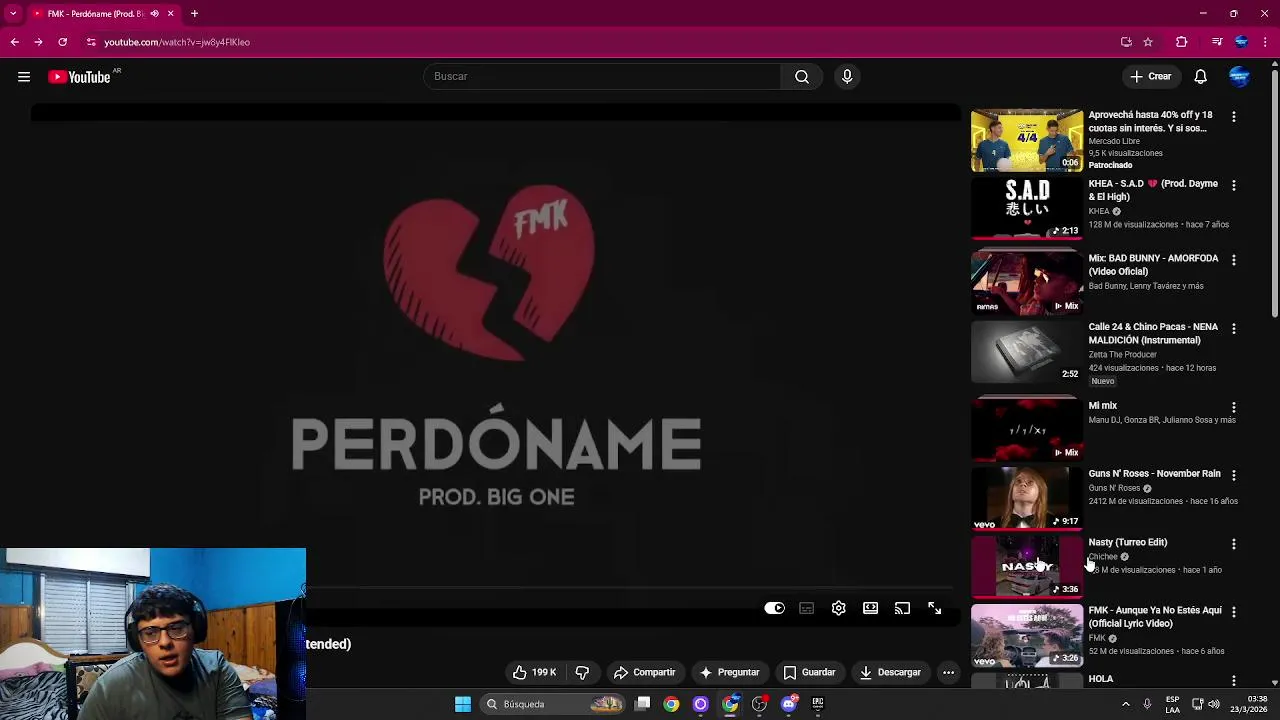Open Task View on the taskbar

point(643,704)
